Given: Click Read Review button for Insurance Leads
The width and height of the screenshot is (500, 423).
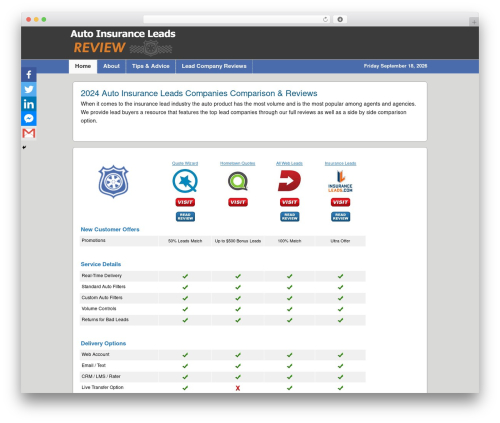Looking at the screenshot, I should [x=340, y=217].
